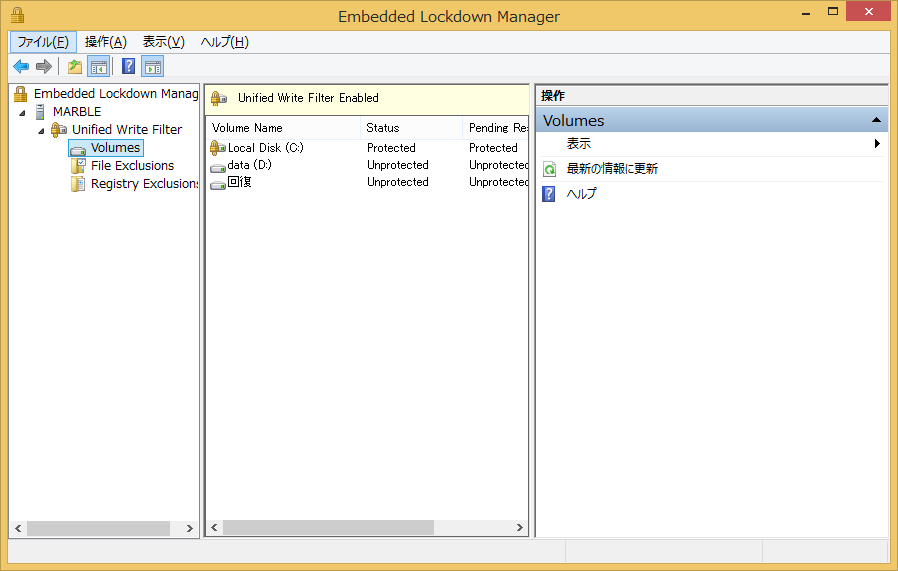
Task: Click the forward arrow toolbar icon
Action: pyautogui.click(x=44, y=66)
